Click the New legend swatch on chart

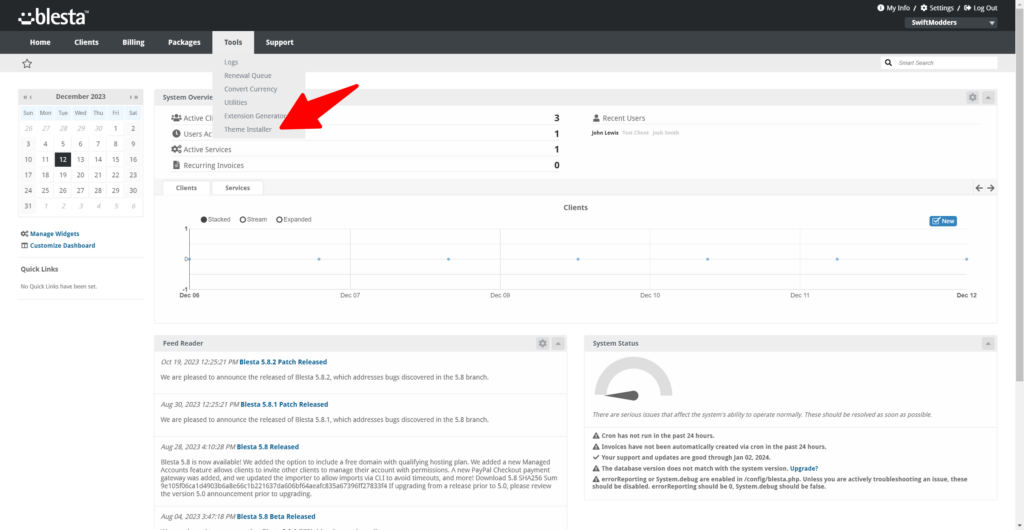tap(943, 221)
